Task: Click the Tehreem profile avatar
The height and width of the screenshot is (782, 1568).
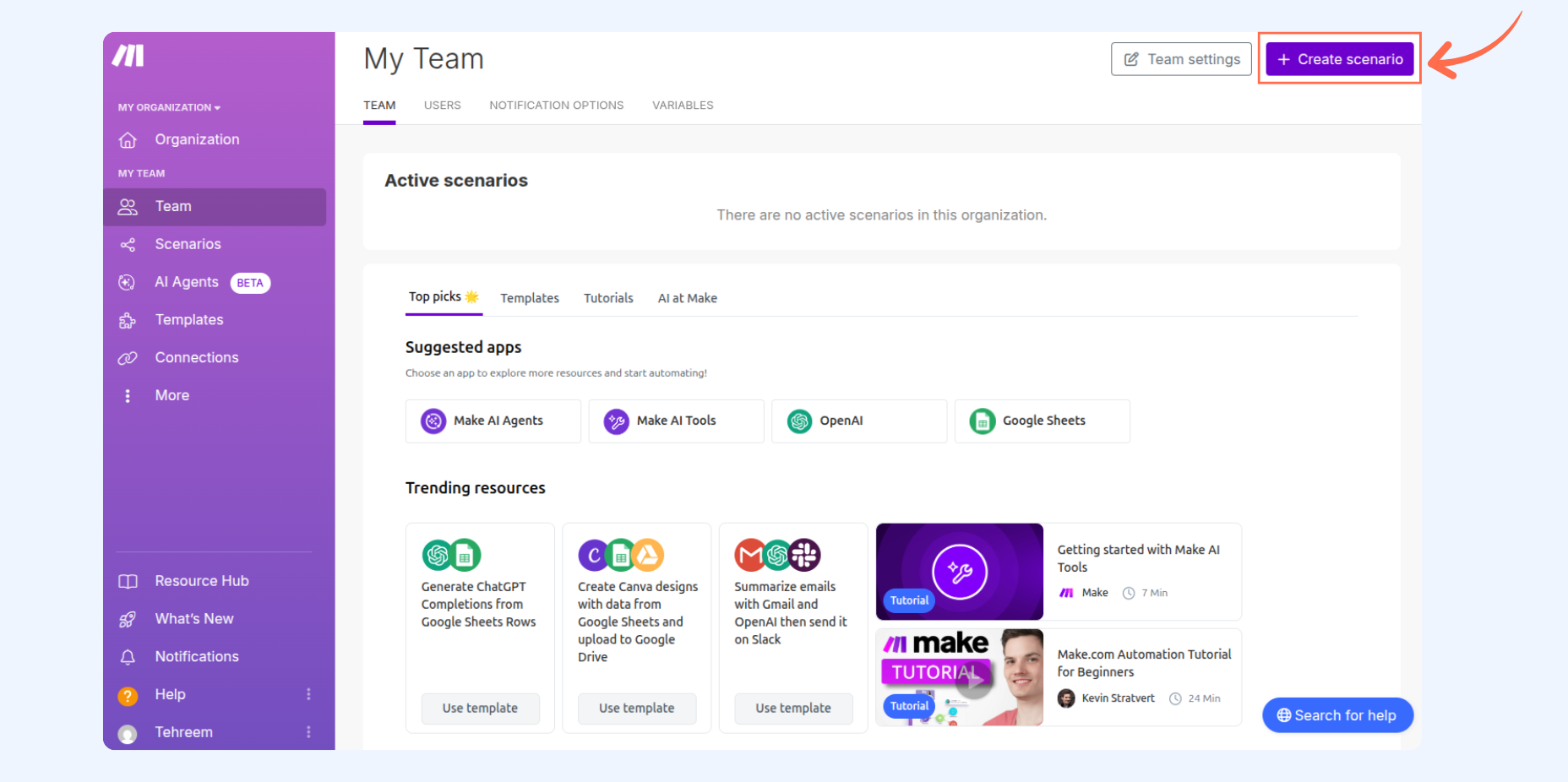Action: tap(128, 734)
